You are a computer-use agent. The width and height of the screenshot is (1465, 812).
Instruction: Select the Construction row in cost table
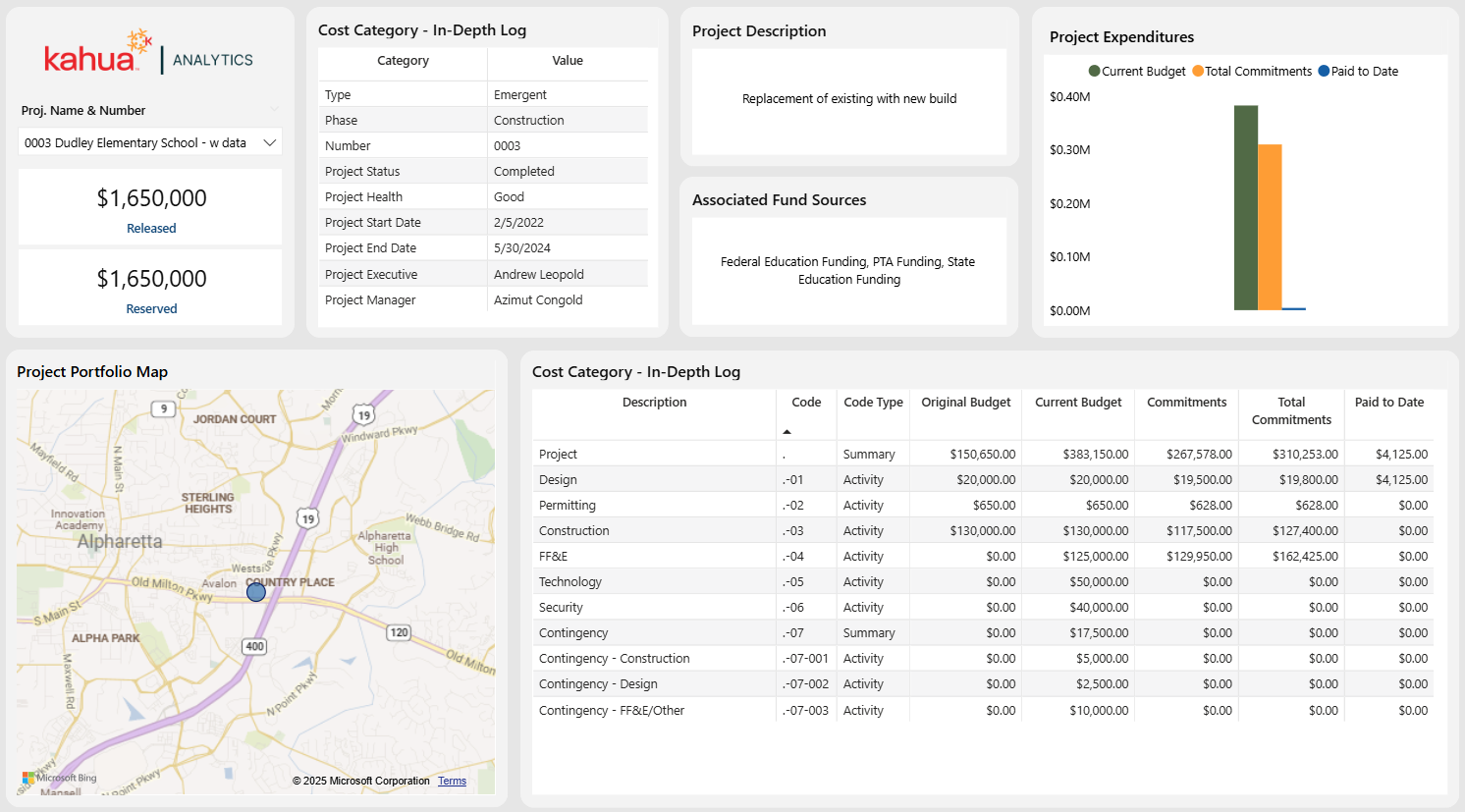click(574, 531)
